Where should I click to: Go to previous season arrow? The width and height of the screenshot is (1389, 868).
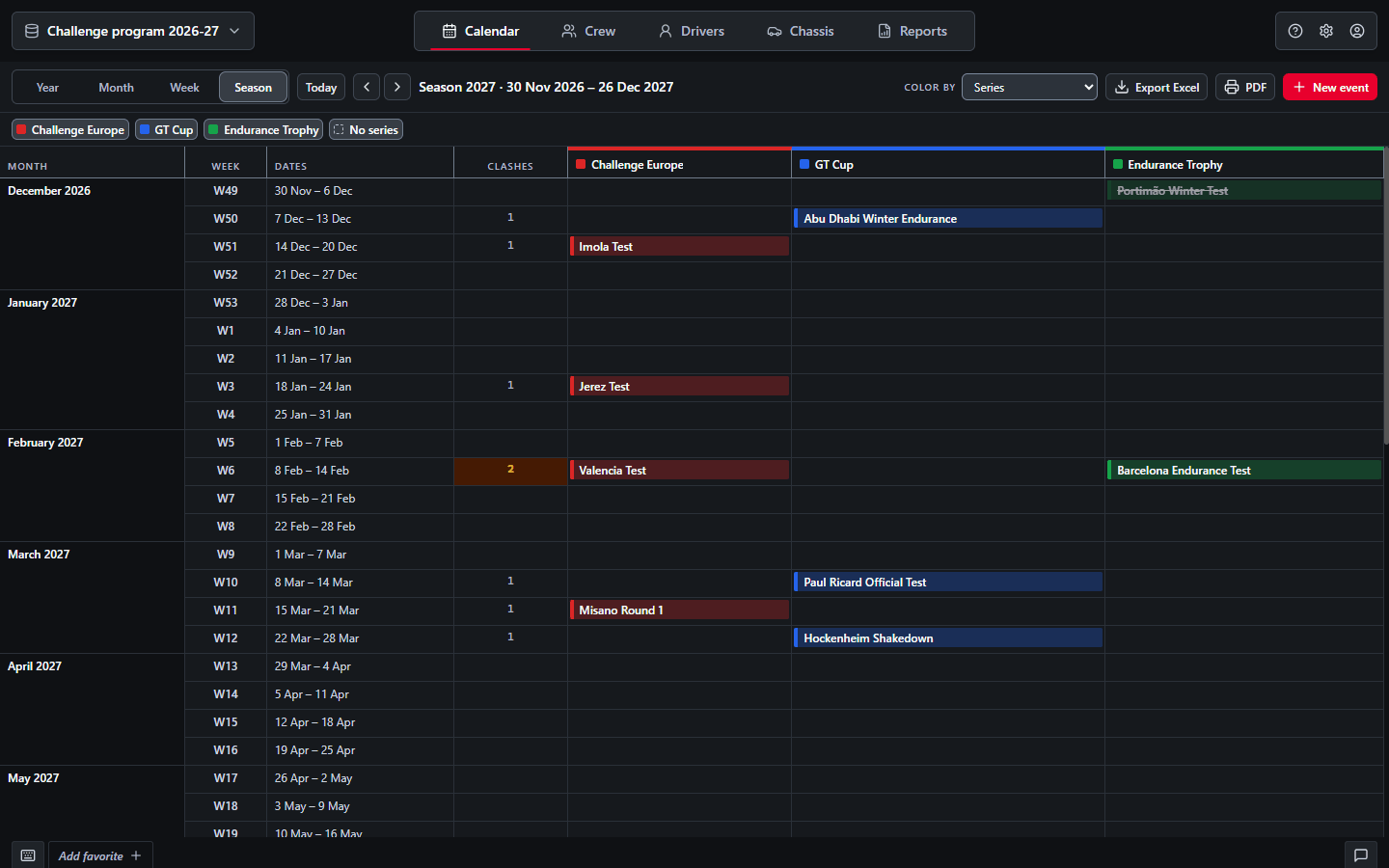tap(367, 87)
